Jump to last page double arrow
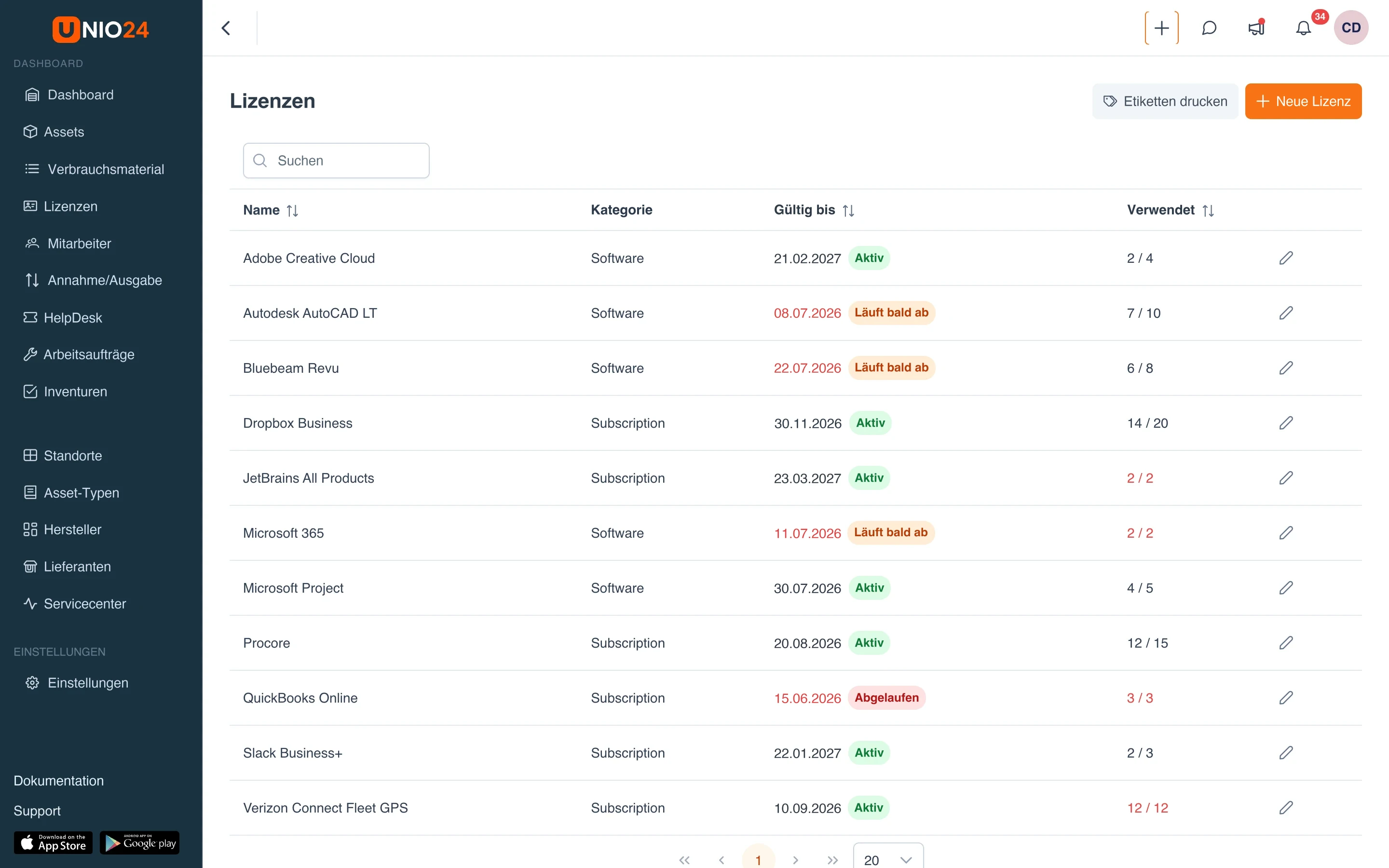 coord(832,859)
